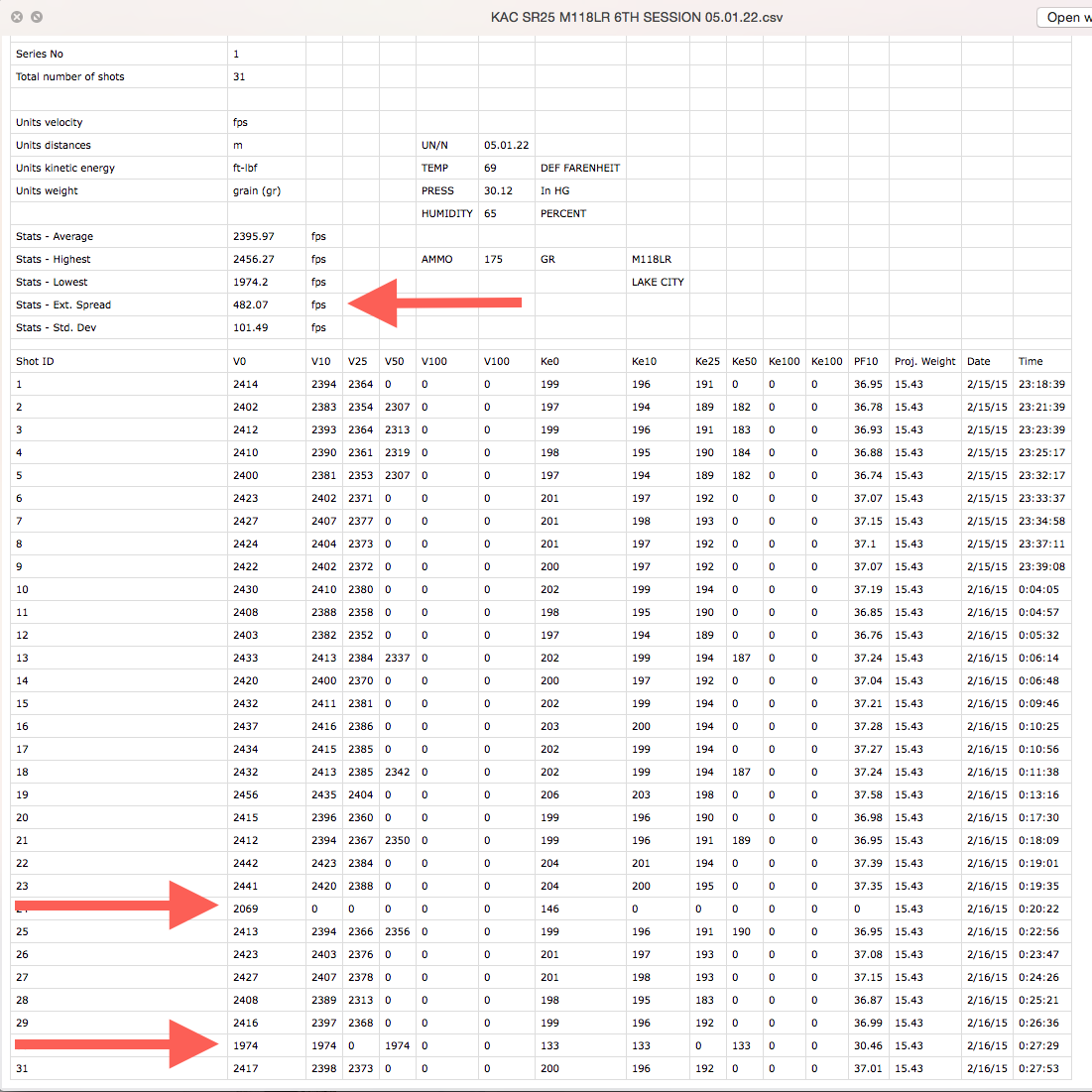
Task: Select the Proj. Weight column header
Action: (x=924, y=361)
